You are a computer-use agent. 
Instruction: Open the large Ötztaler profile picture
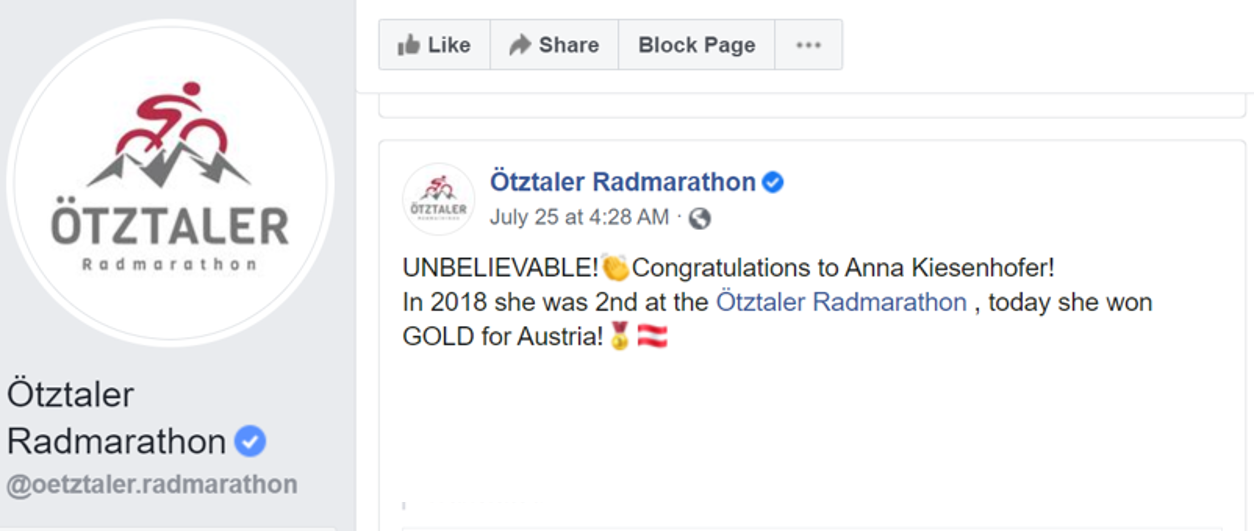tap(170, 184)
